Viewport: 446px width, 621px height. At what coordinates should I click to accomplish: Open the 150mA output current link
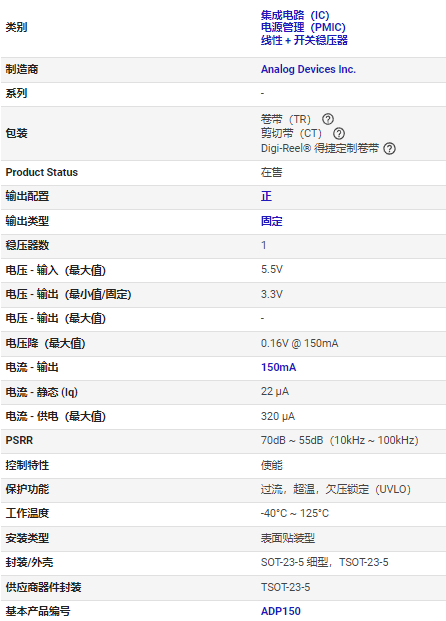(278, 367)
